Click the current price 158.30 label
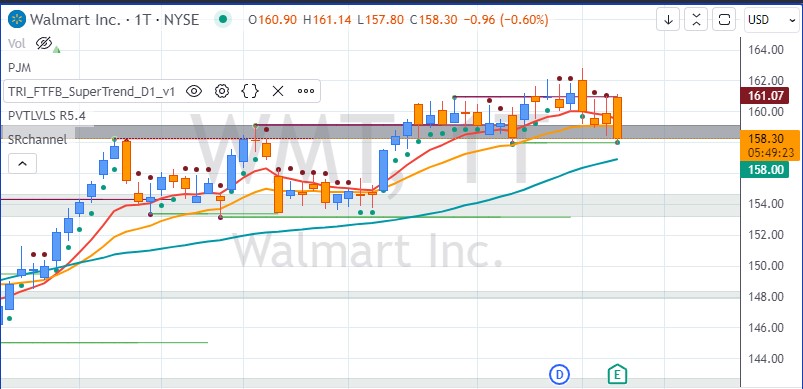This screenshot has width=803, height=389. 770,145
